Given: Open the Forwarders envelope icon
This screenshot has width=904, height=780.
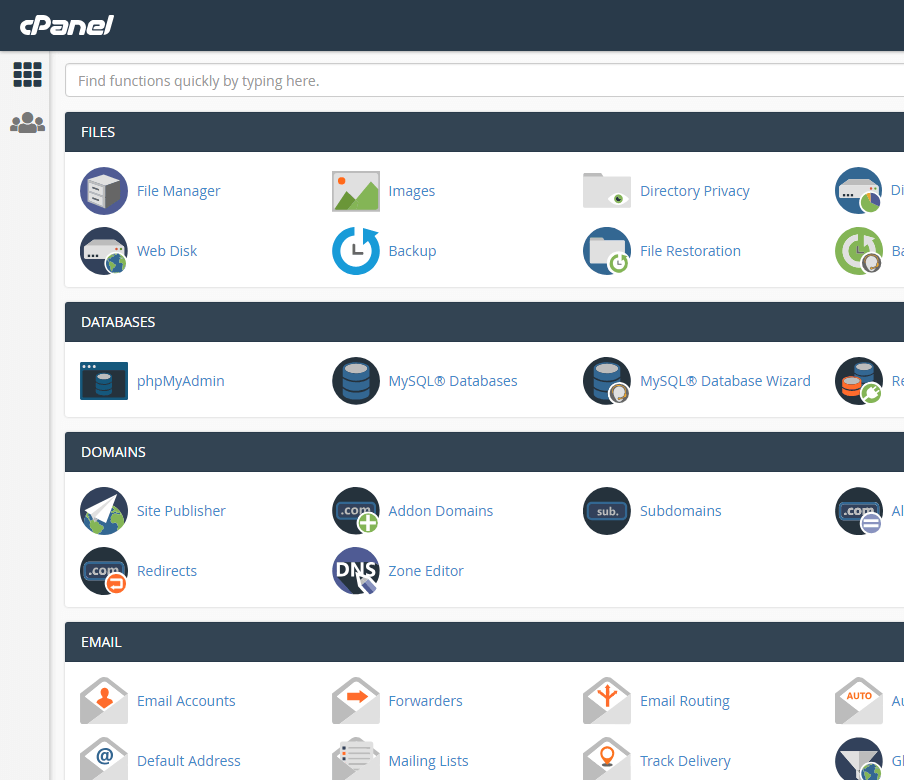Looking at the screenshot, I should 356,701.
